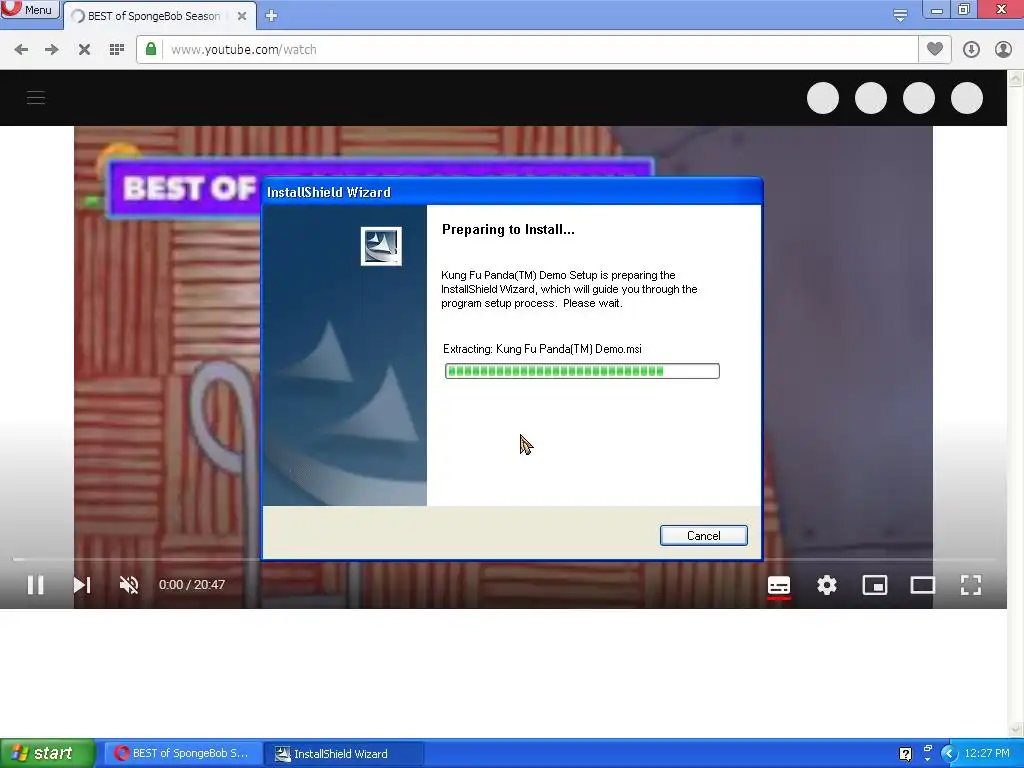The height and width of the screenshot is (768, 1024).
Task: Close the BEST of SpongeBob tab
Action: [x=242, y=16]
